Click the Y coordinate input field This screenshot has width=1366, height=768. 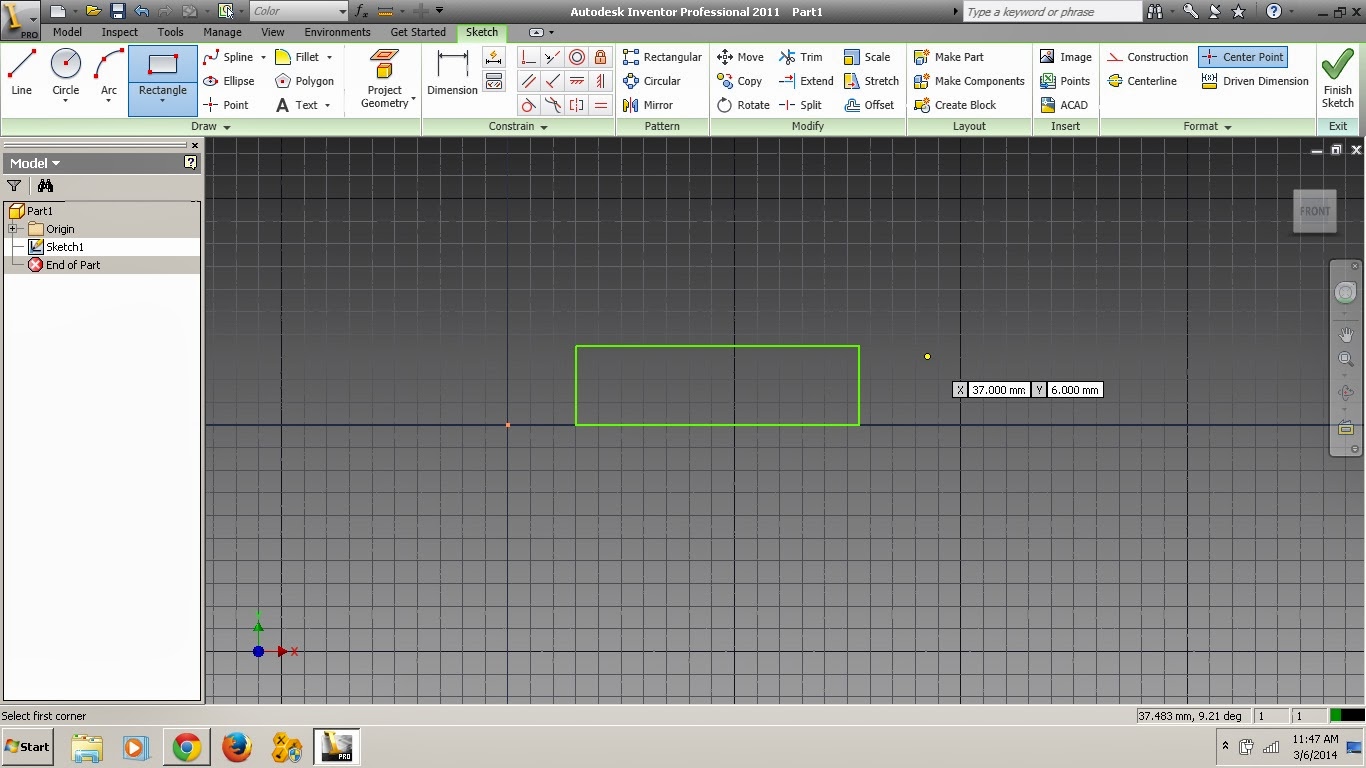point(1075,390)
